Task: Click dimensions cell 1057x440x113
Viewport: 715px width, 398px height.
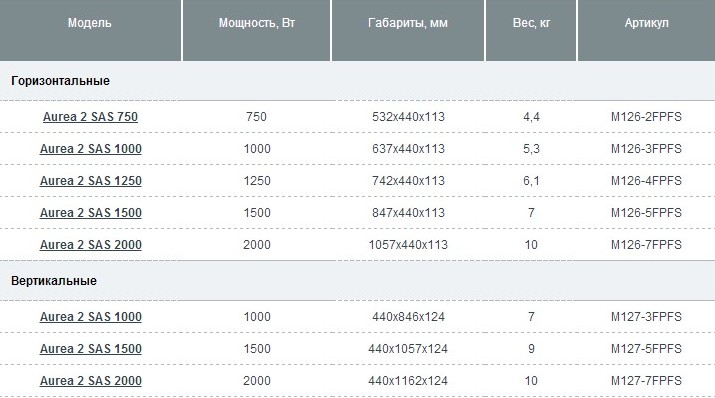Action: tap(408, 244)
